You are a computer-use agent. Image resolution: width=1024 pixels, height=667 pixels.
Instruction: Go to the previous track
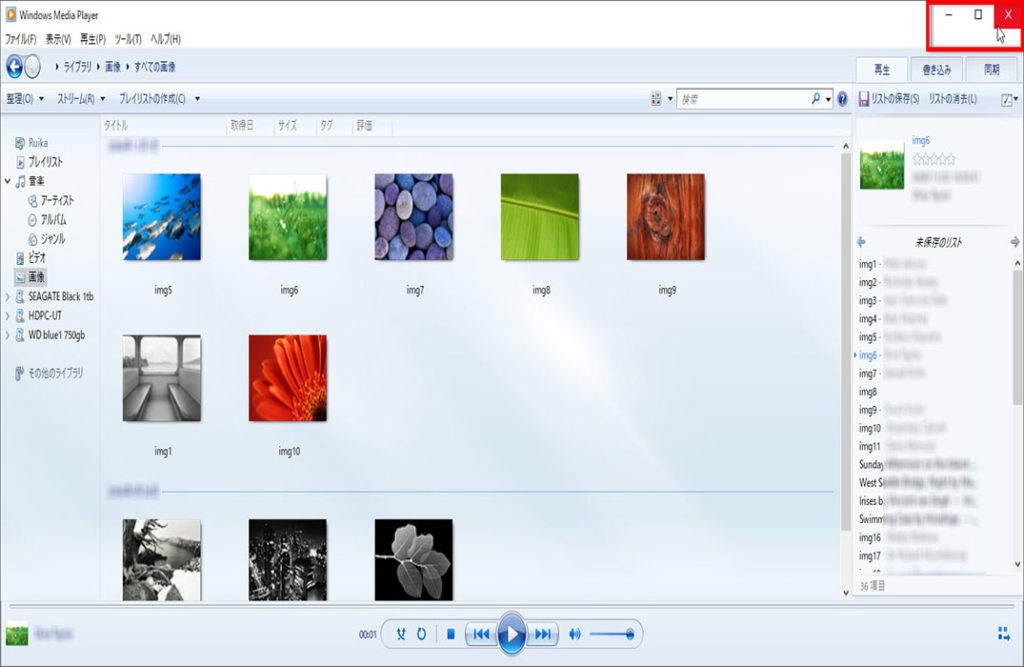480,634
